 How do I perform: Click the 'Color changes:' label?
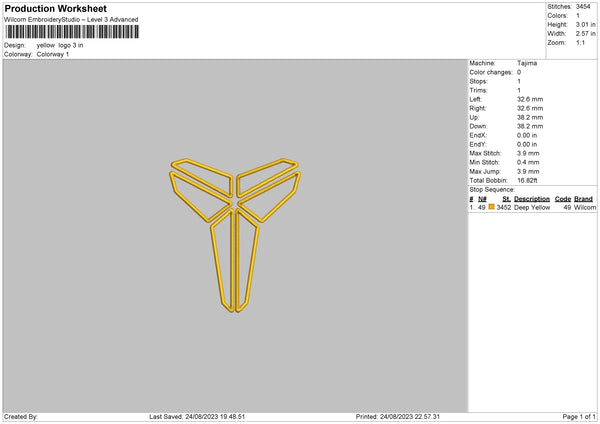491,72
